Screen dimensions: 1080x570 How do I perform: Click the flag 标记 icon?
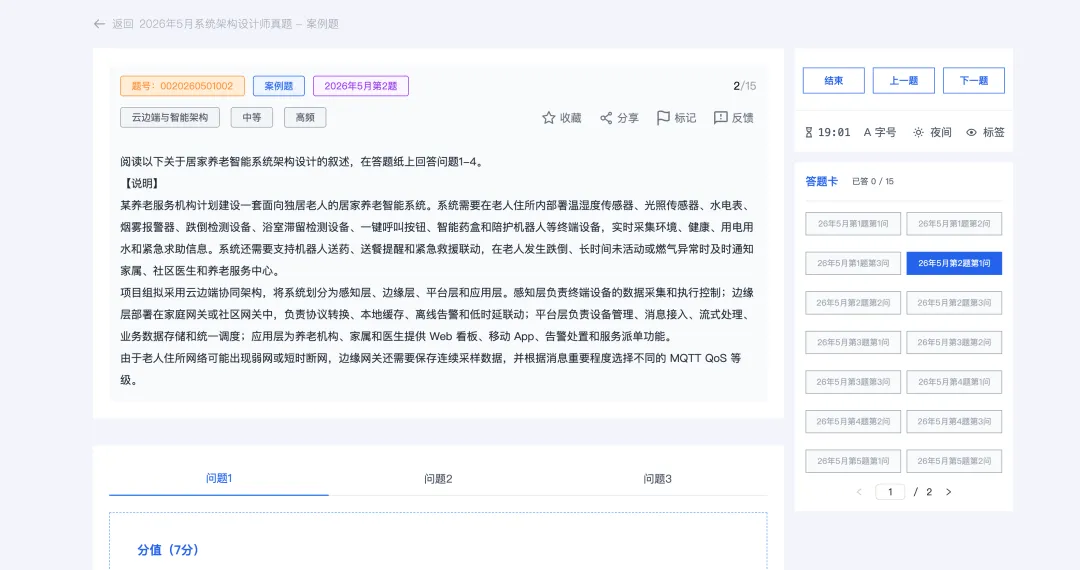point(663,118)
